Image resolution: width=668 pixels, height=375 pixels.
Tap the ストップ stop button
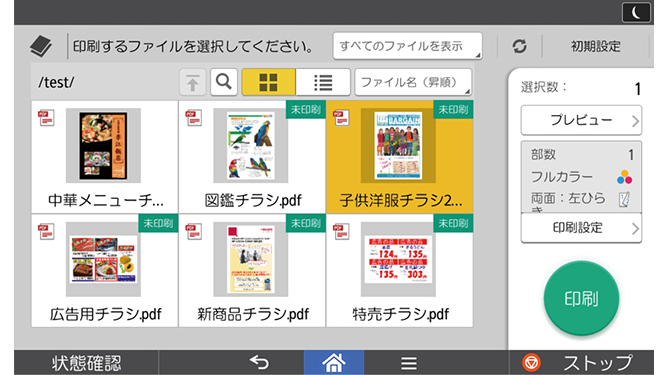click(x=581, y=363)
